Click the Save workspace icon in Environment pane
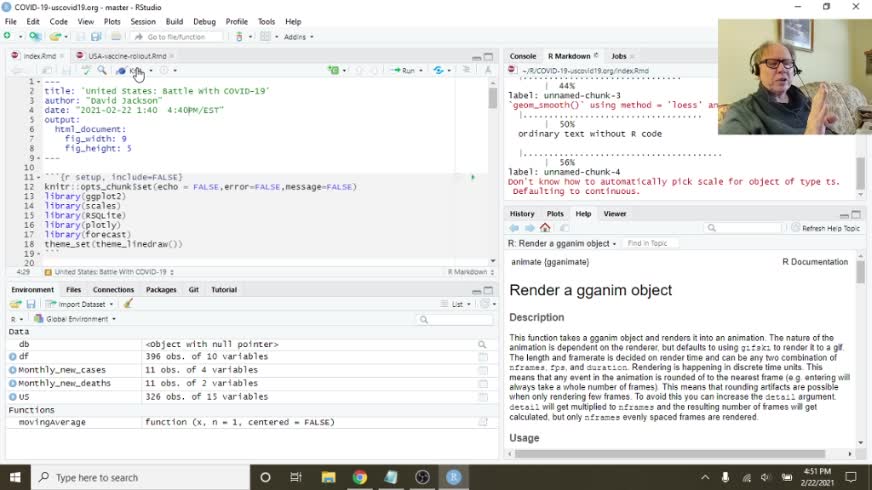This screenshot has height=490, width=872. 31,304
